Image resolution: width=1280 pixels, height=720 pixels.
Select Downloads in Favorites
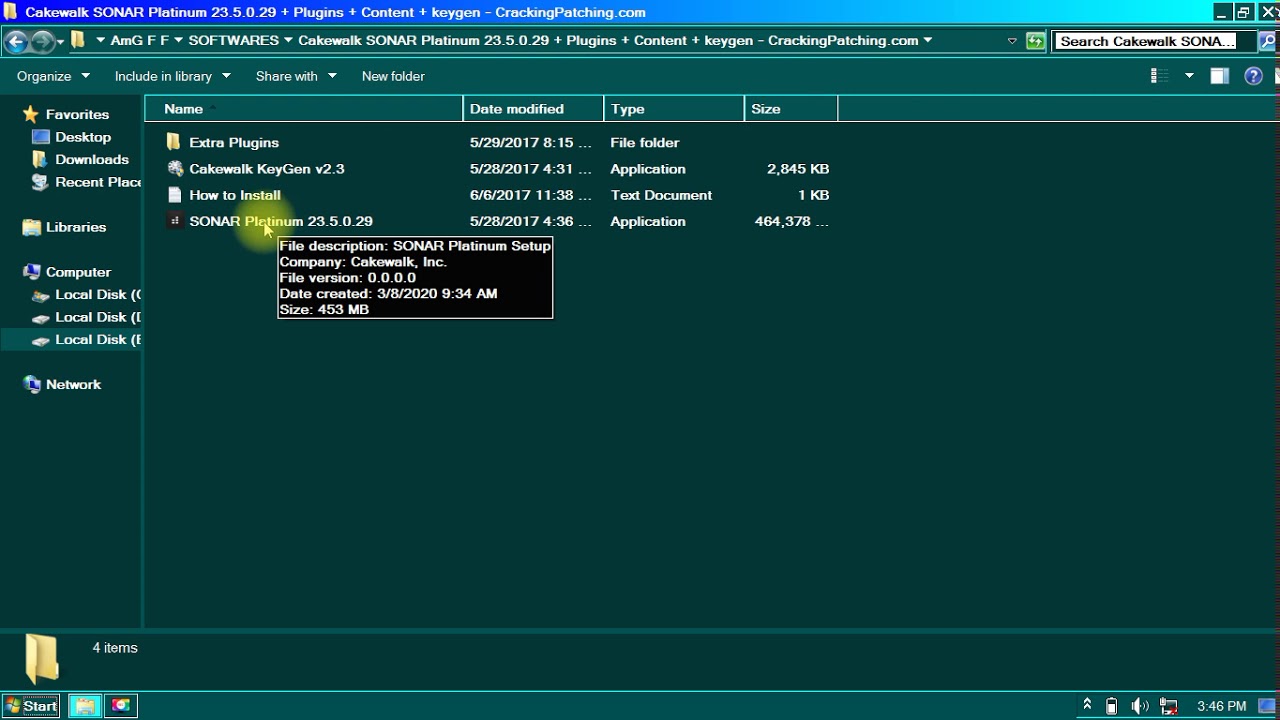click(x=92, y=159)
